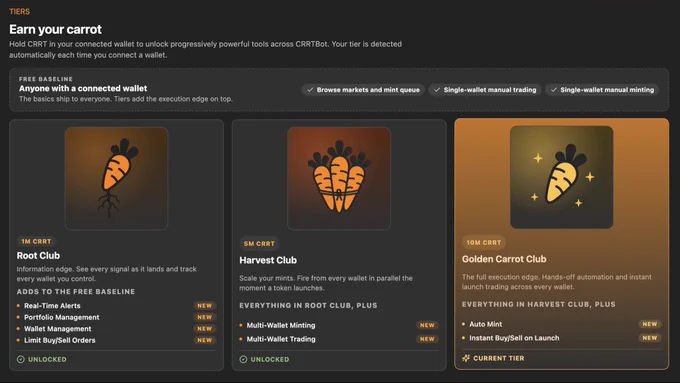Click the NEW badge next to Auto Mint
This screenshot has width=680, height=383.
(x=650, y=324)
